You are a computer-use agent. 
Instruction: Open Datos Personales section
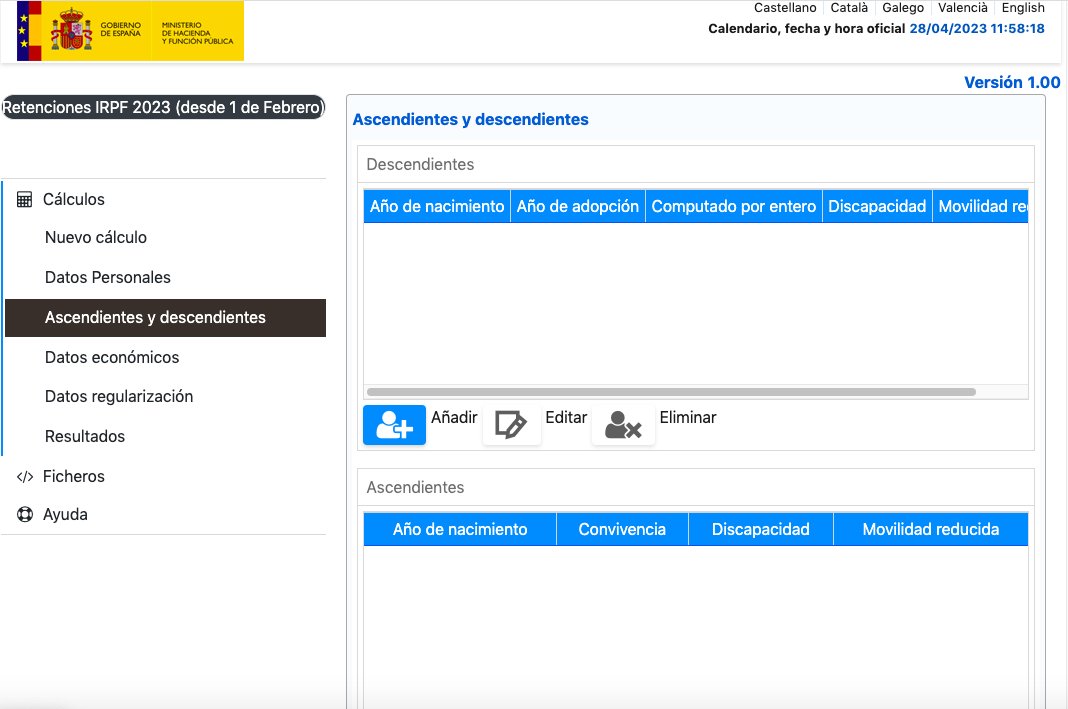click(x=108, y=277)
